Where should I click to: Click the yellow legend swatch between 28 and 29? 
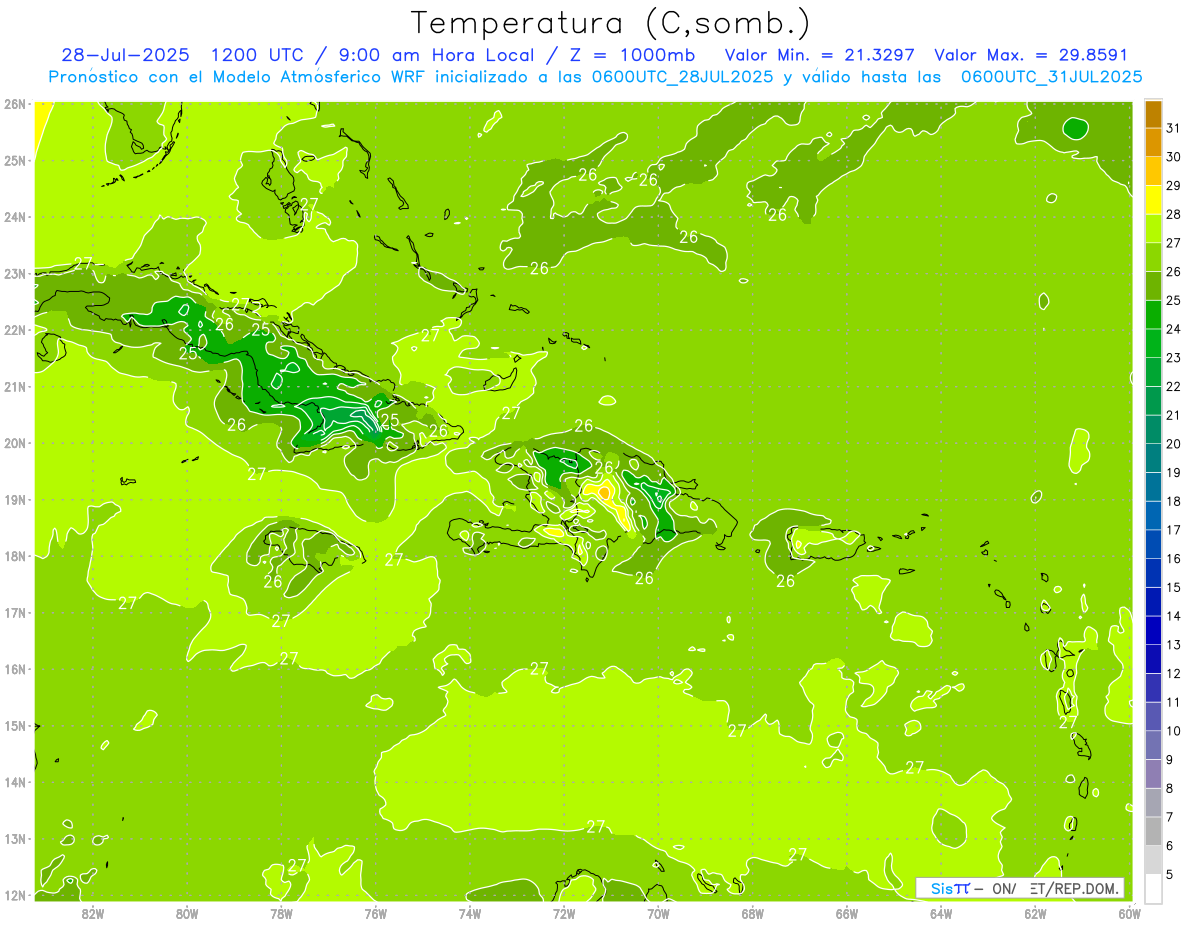coord(1153,200)
